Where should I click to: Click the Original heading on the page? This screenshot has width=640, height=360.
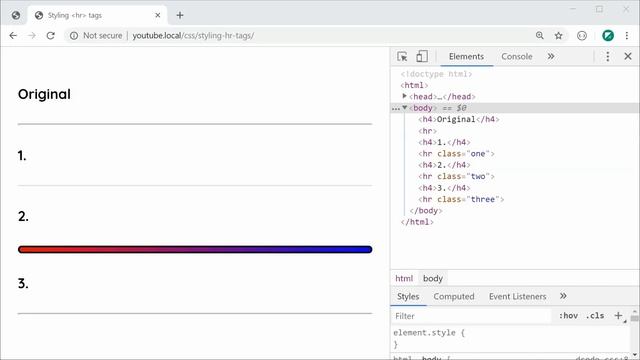coord(44,94)
